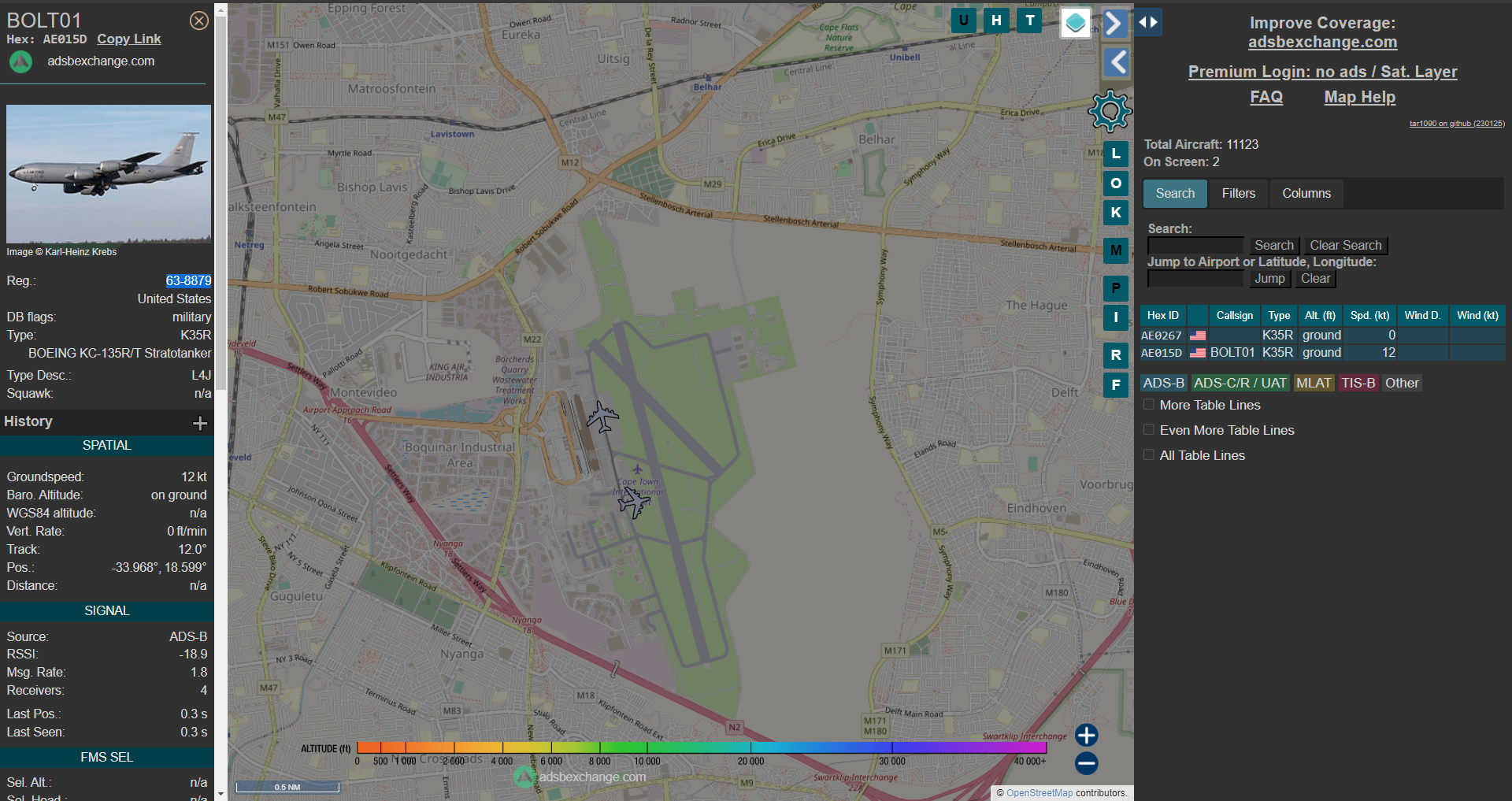Sort table by Callsign column

1234,316
